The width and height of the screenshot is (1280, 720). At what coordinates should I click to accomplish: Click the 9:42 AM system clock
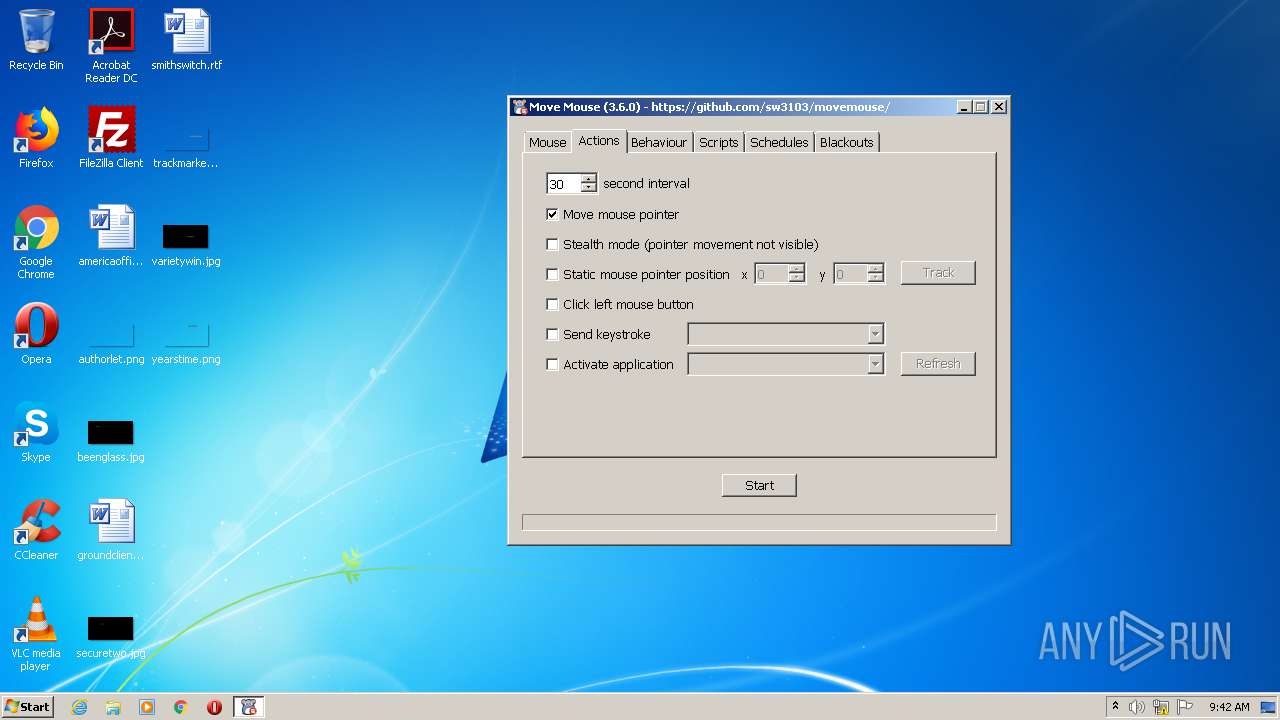[1229, 707]
